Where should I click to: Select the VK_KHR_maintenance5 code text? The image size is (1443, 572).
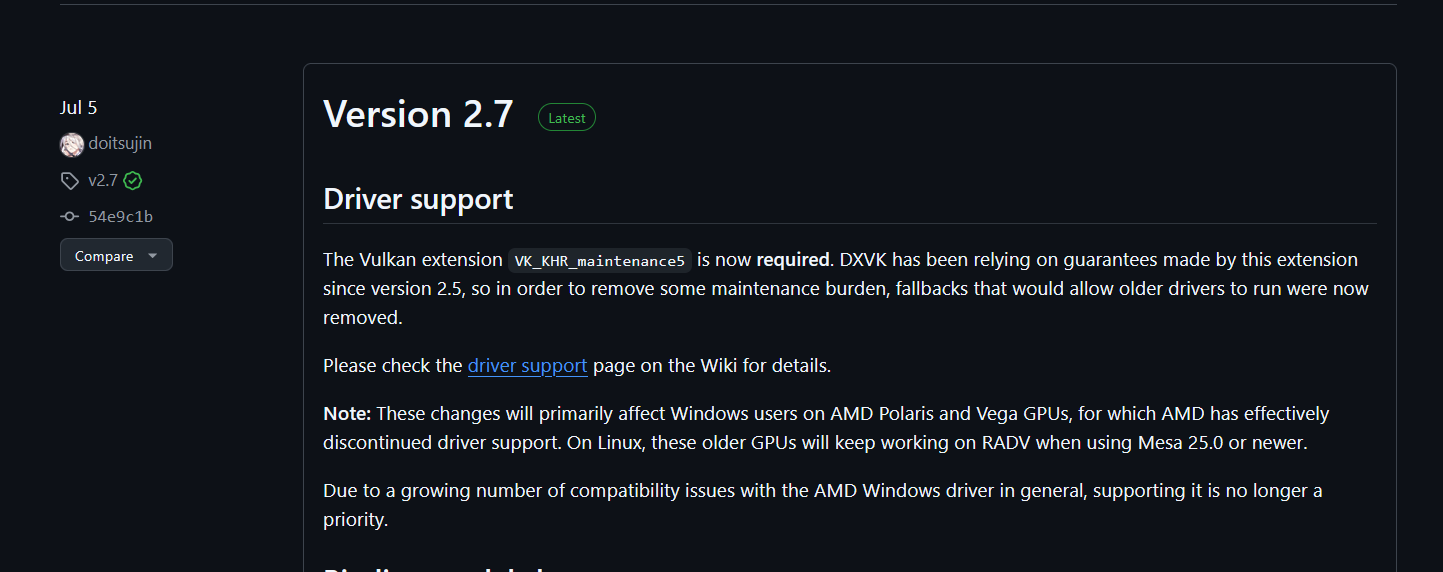pyautogui.click(x=600, y=260)
